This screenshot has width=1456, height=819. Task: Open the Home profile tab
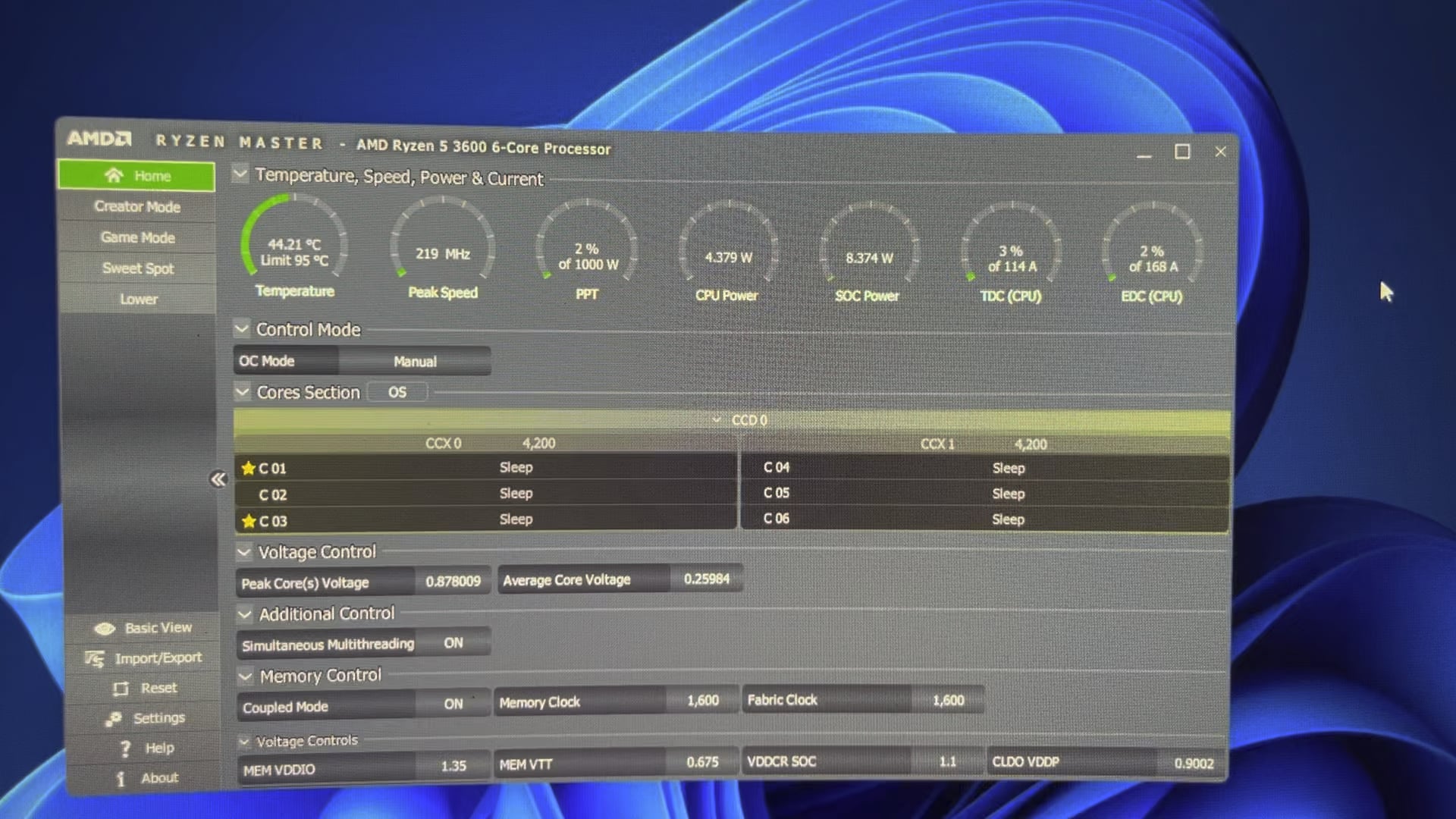tap(136, 175)
